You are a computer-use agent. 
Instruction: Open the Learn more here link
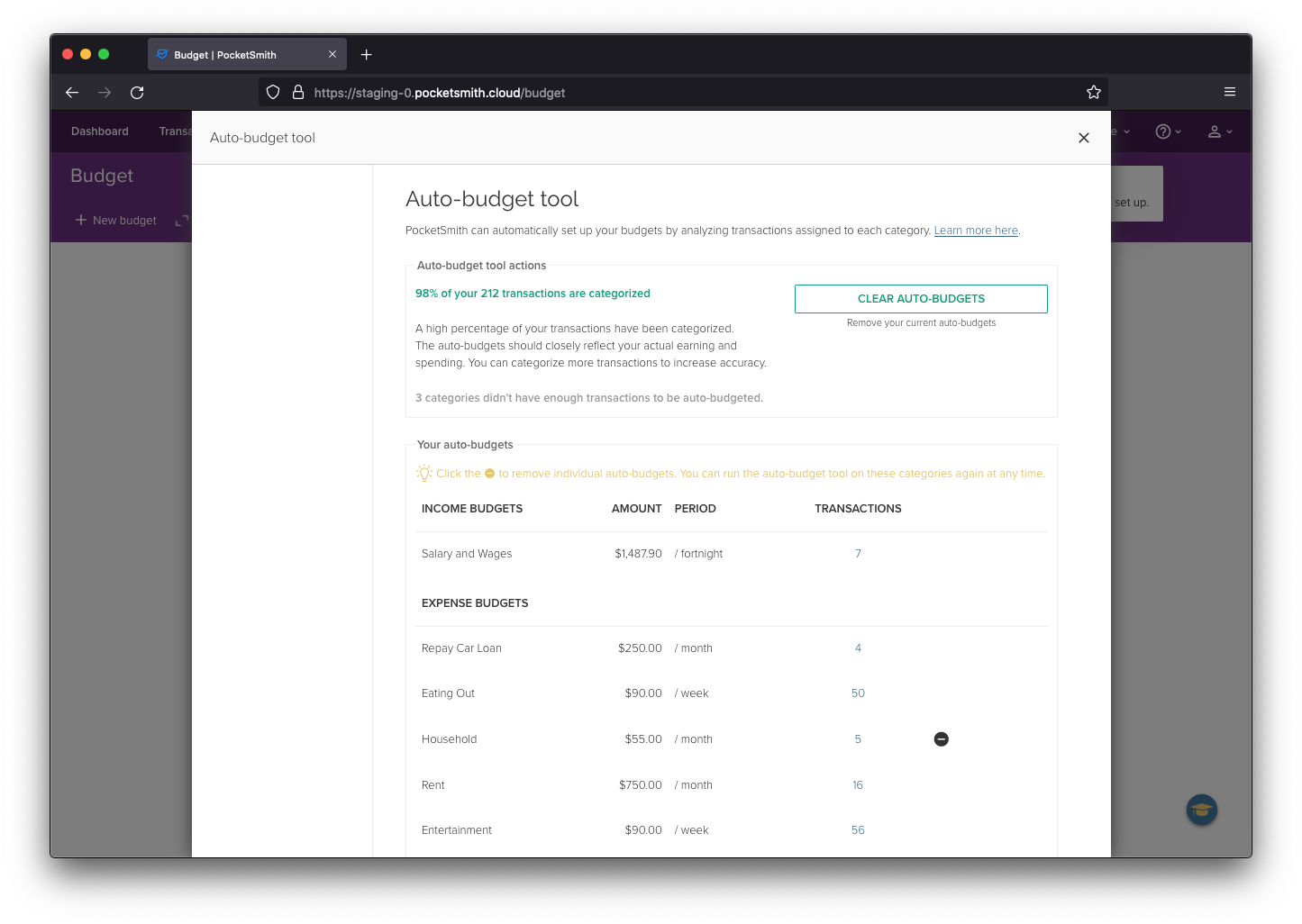point(975,230)
